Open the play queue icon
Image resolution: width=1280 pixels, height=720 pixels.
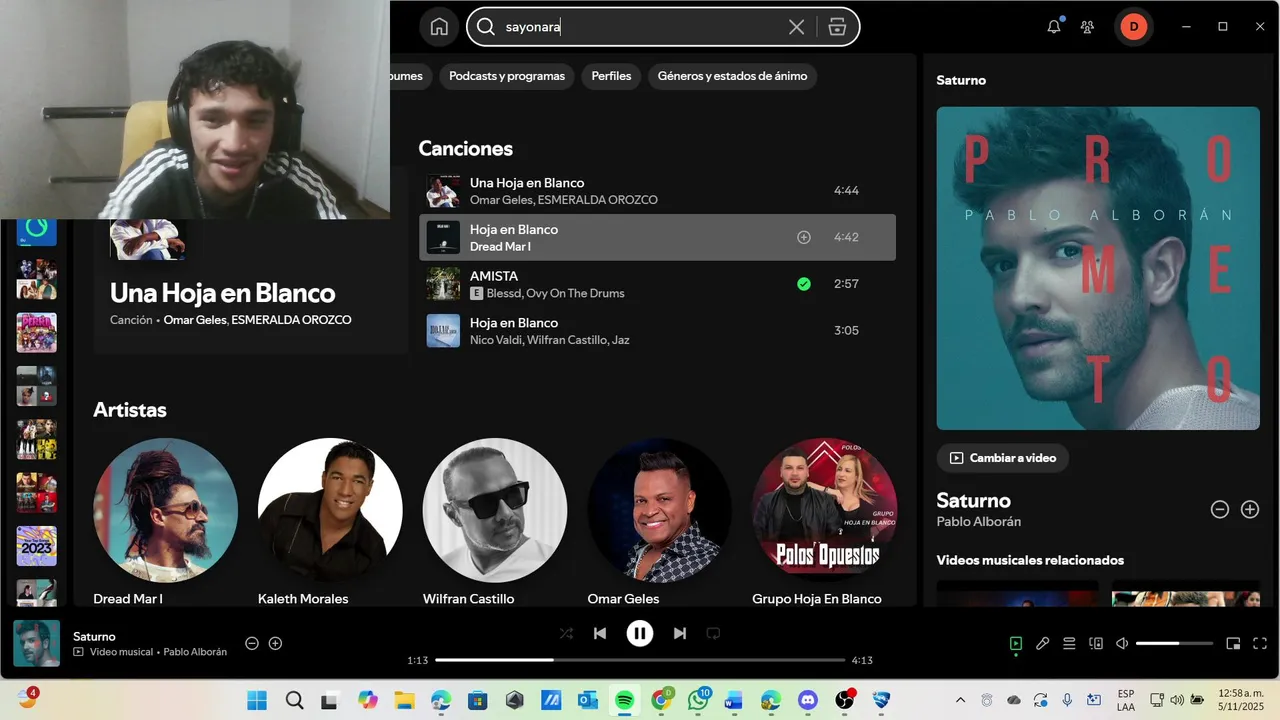click(1069, 644)
